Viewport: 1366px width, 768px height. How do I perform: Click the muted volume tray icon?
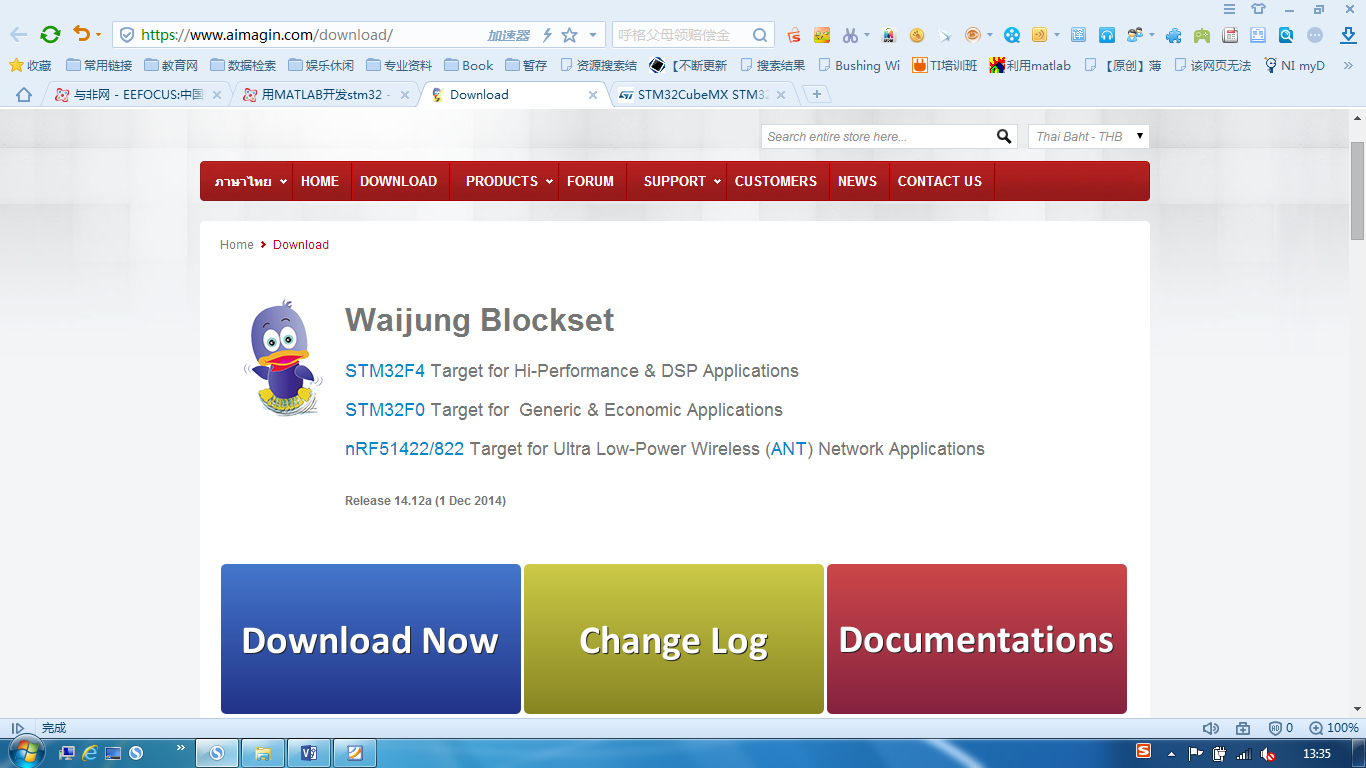pos(1268,754)
